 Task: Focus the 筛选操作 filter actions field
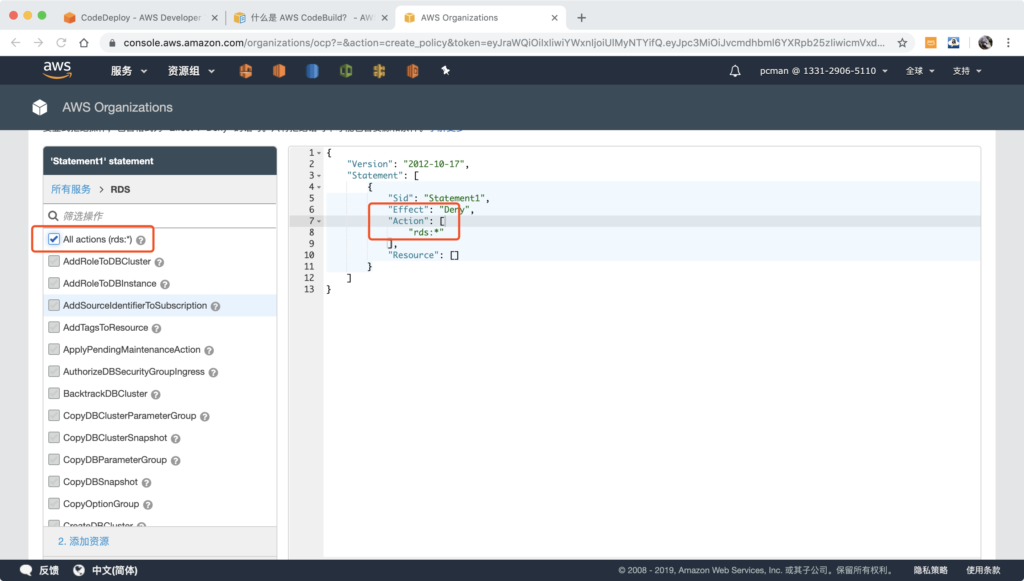pyautogui.click(x=160, y=216)
